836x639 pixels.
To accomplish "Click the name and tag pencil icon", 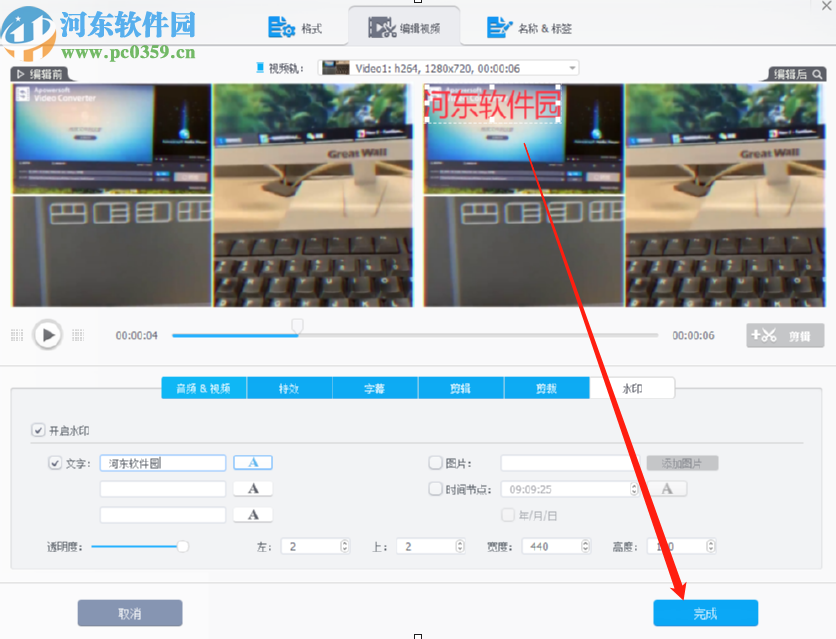I will pos(499,27).
